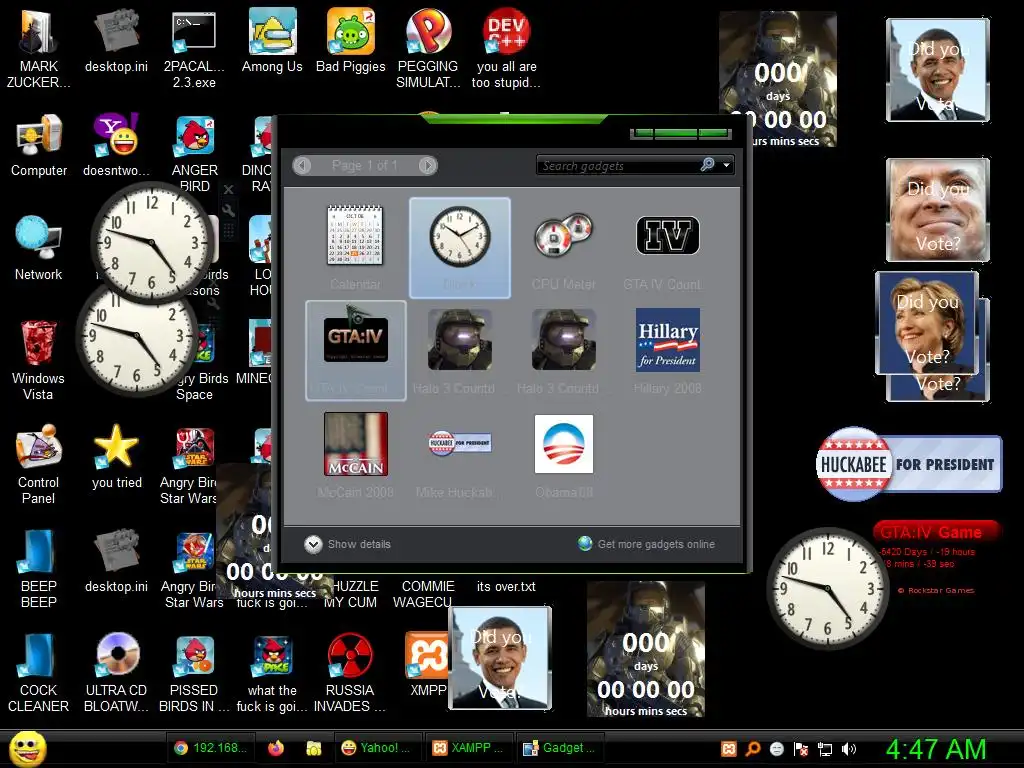Select the Yahoo 'doesntwo...' desktop icon
The width and height of the screenshot is (1024, 768).
tap(116, 145)
